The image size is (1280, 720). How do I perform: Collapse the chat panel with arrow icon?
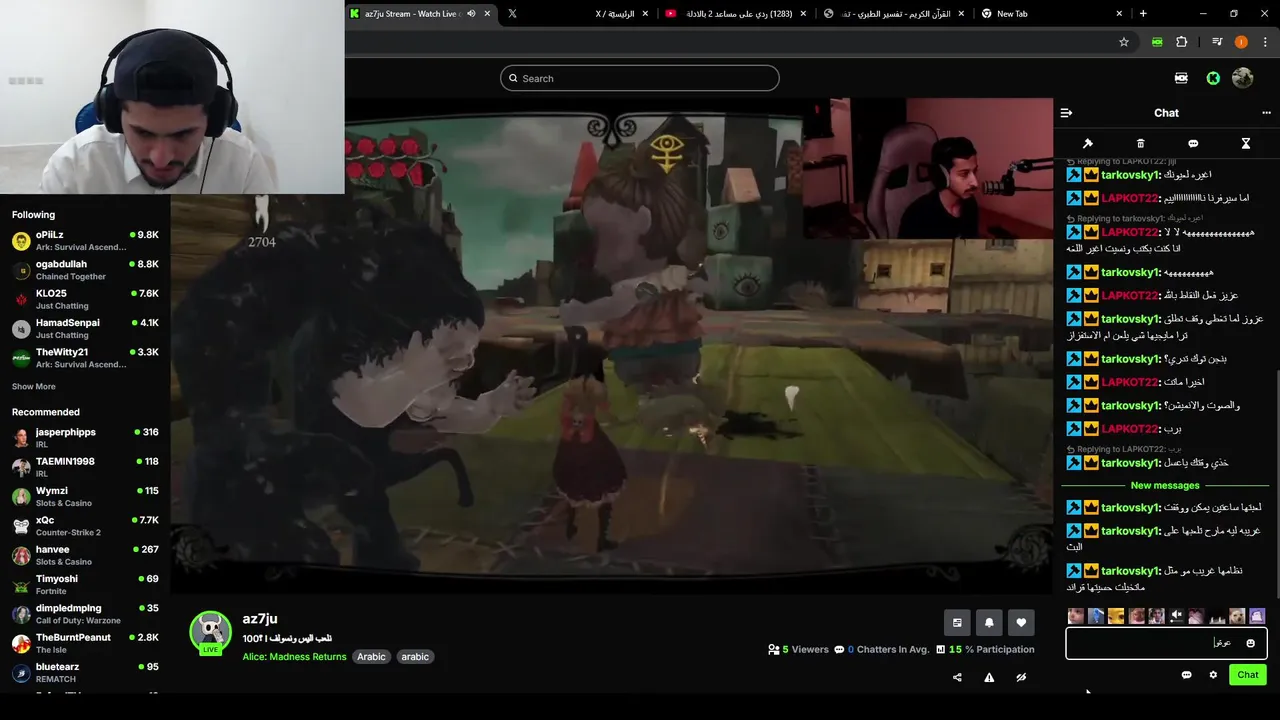coord(1066,113)
